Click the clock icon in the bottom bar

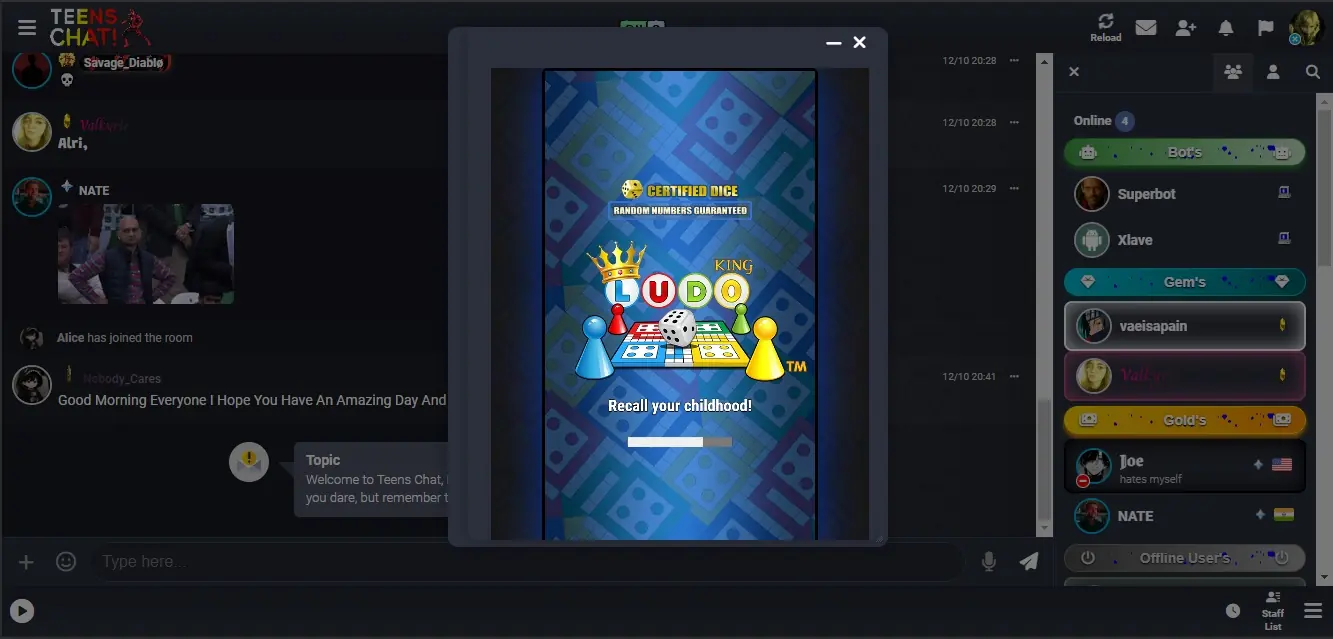(x=1233, y=611)
